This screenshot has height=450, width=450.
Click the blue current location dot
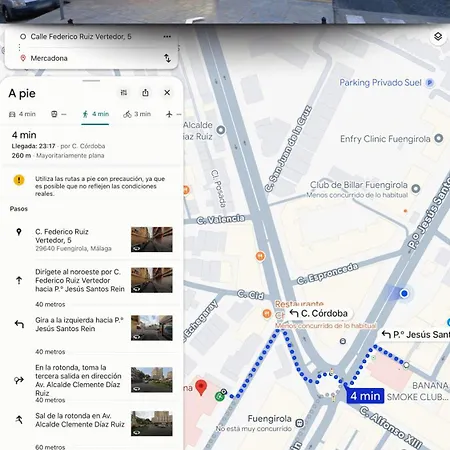pyautogui.click(x=404, y=293)
